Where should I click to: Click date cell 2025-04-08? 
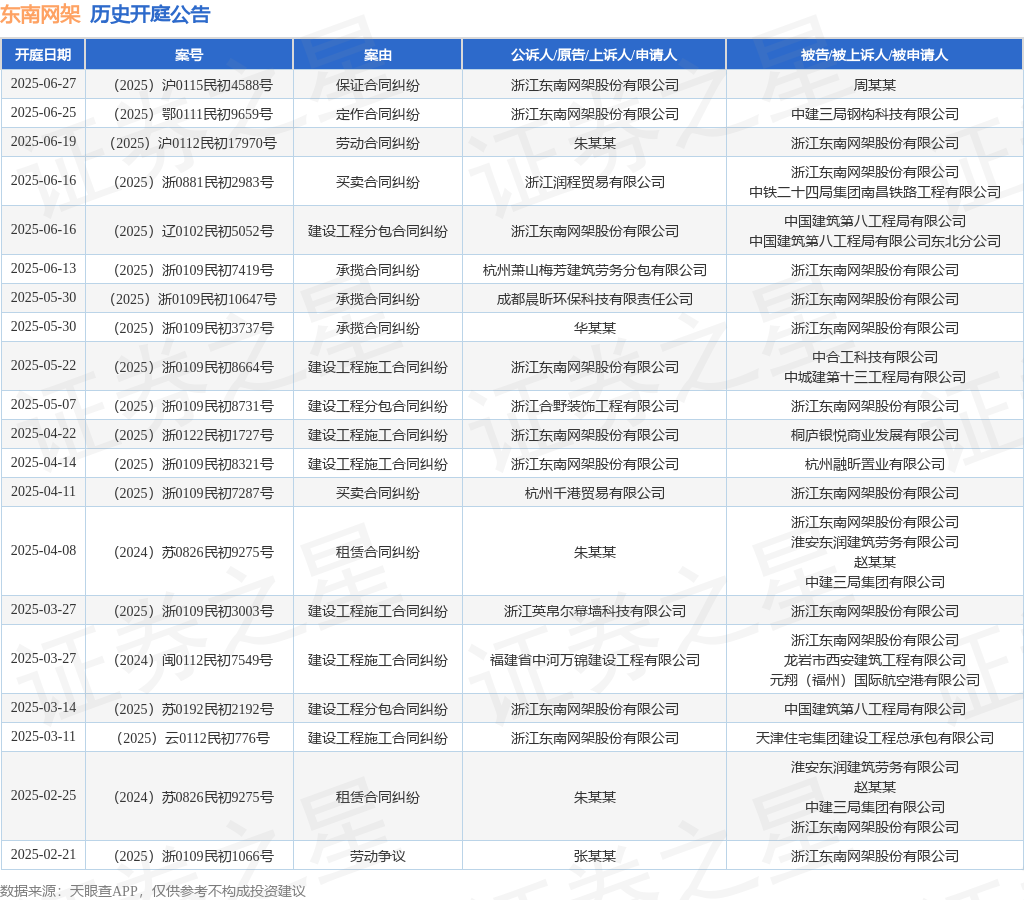pos(43,550)
